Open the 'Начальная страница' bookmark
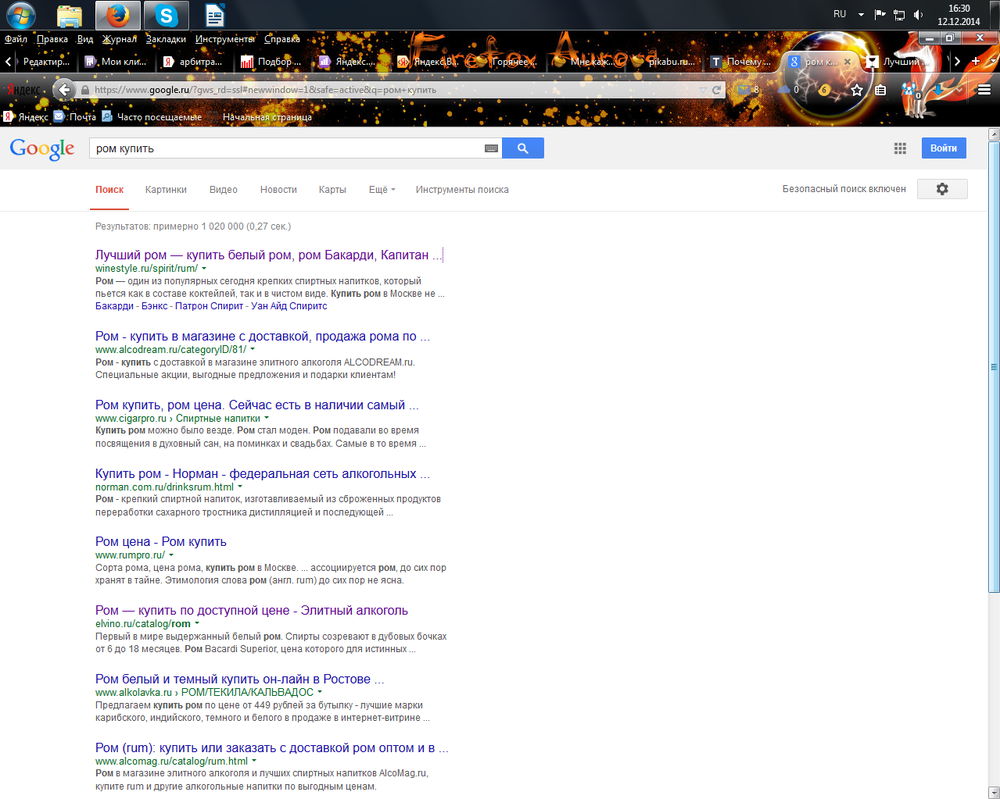Screen dimensions: 1000x799 click(x=261, y=117)
